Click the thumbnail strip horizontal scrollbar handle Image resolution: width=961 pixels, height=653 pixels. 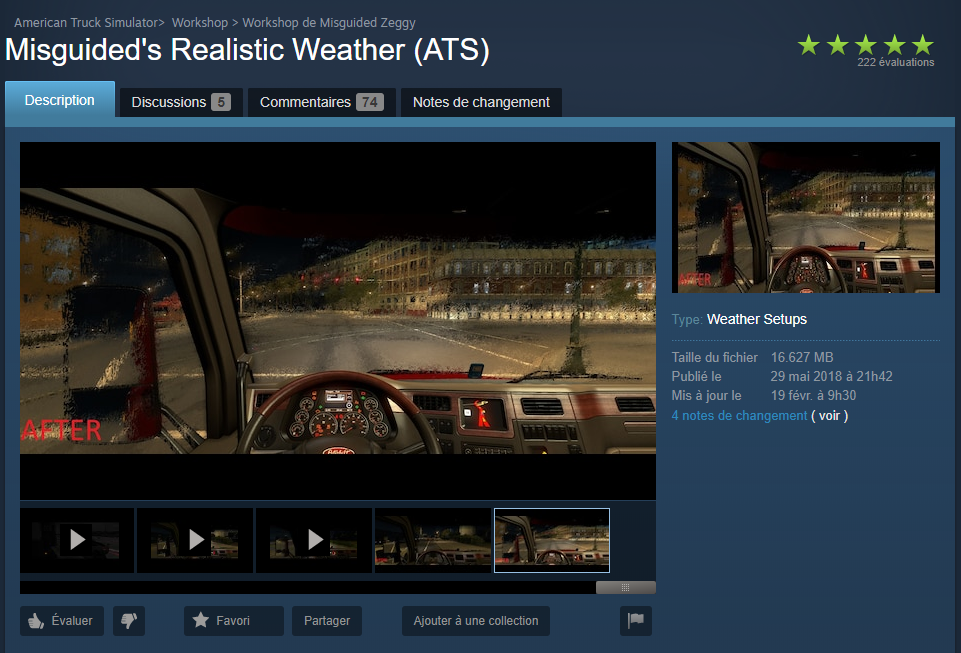626,587
